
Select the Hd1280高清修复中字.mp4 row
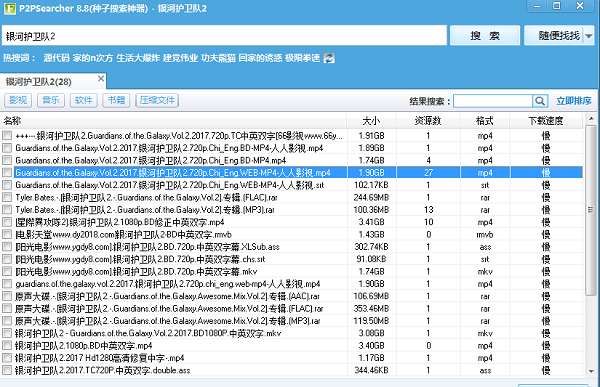click(291, 358)
